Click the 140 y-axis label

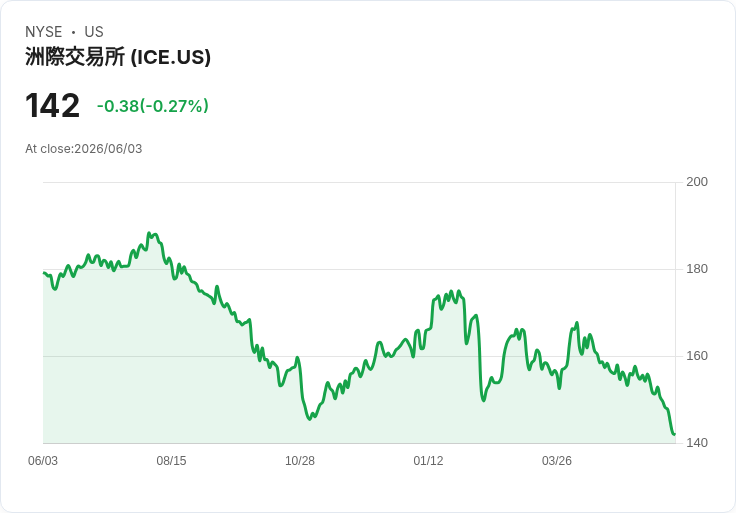click(697, 443)
